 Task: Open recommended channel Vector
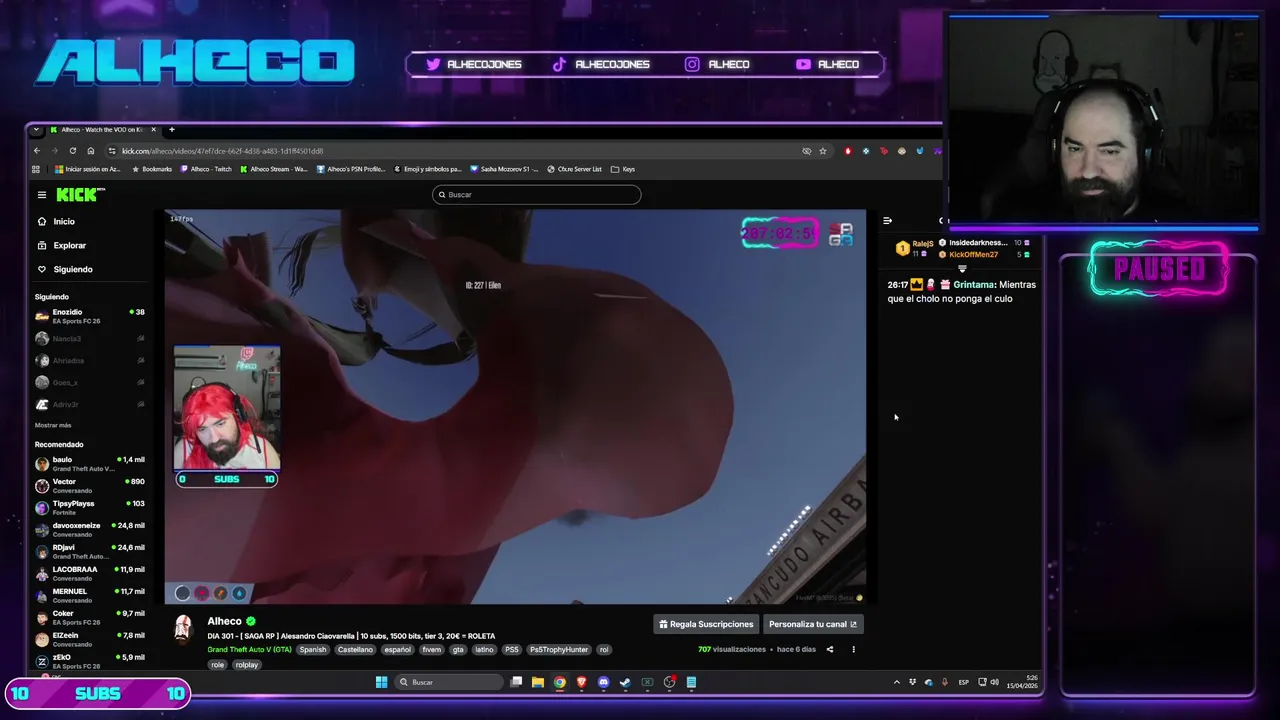(90, 485)
